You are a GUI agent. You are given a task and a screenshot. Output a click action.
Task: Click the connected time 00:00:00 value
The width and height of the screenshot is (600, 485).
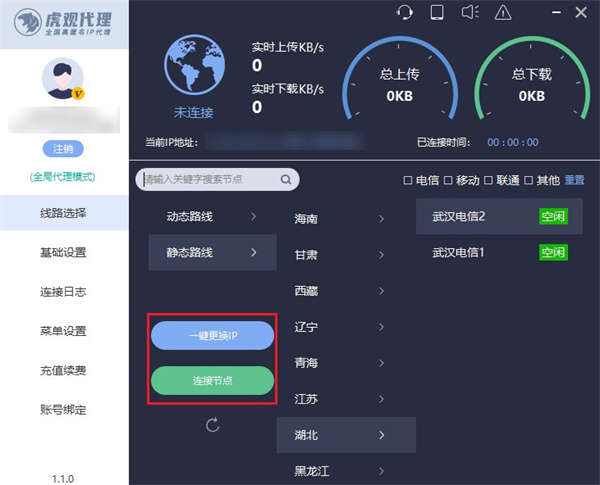(x=513, y=142)
